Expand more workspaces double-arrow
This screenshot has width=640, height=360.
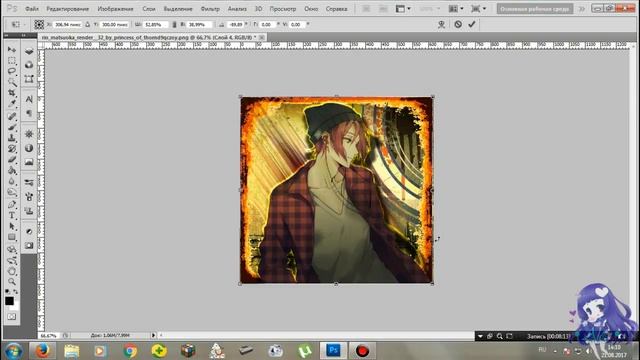(582, 9)
